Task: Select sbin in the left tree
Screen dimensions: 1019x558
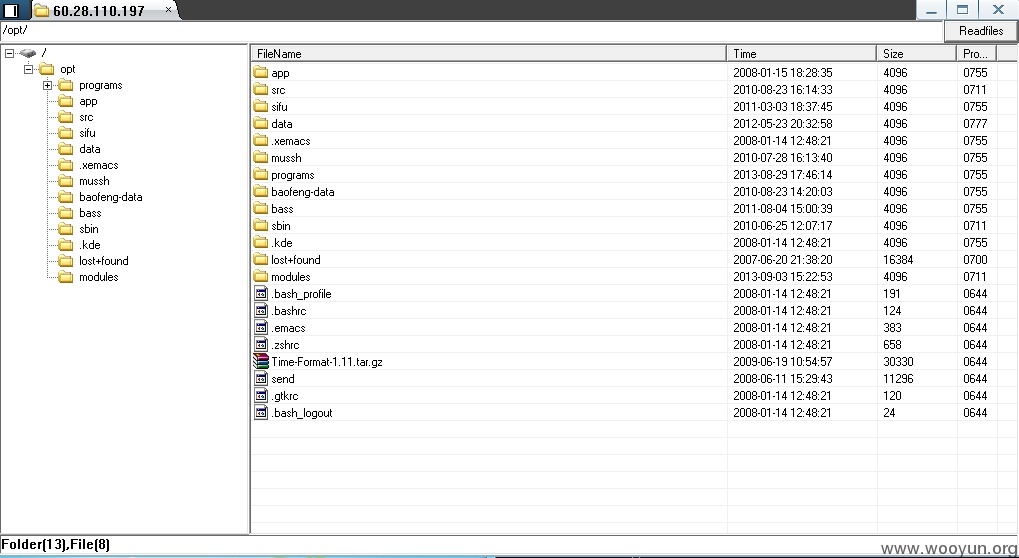Action: [88, 229]
